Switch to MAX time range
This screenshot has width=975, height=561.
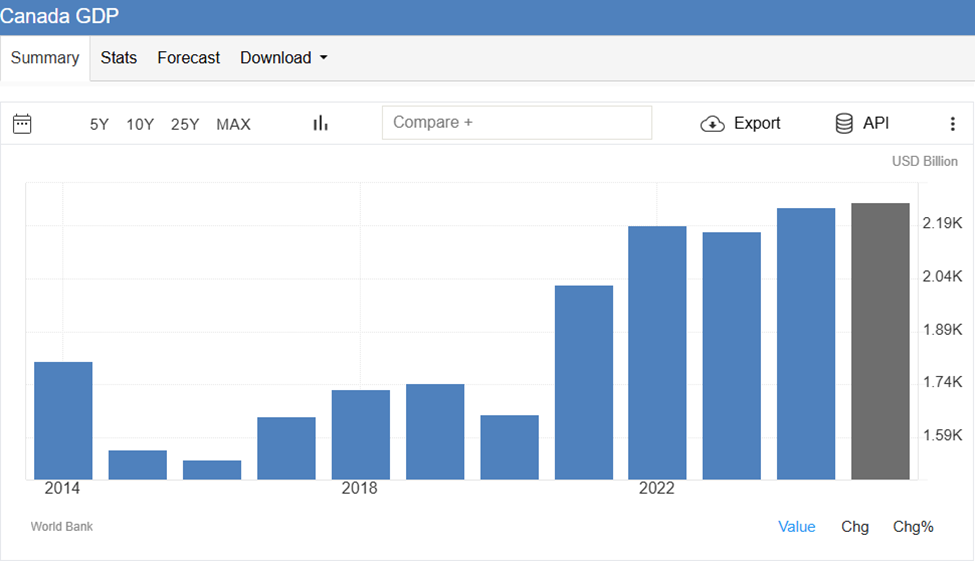click(233, 125)
